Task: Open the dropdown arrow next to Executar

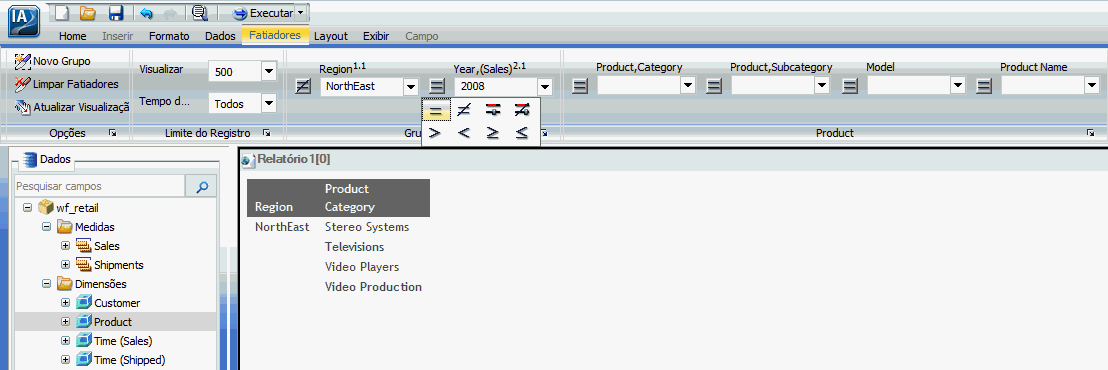Action: point(300,13)
